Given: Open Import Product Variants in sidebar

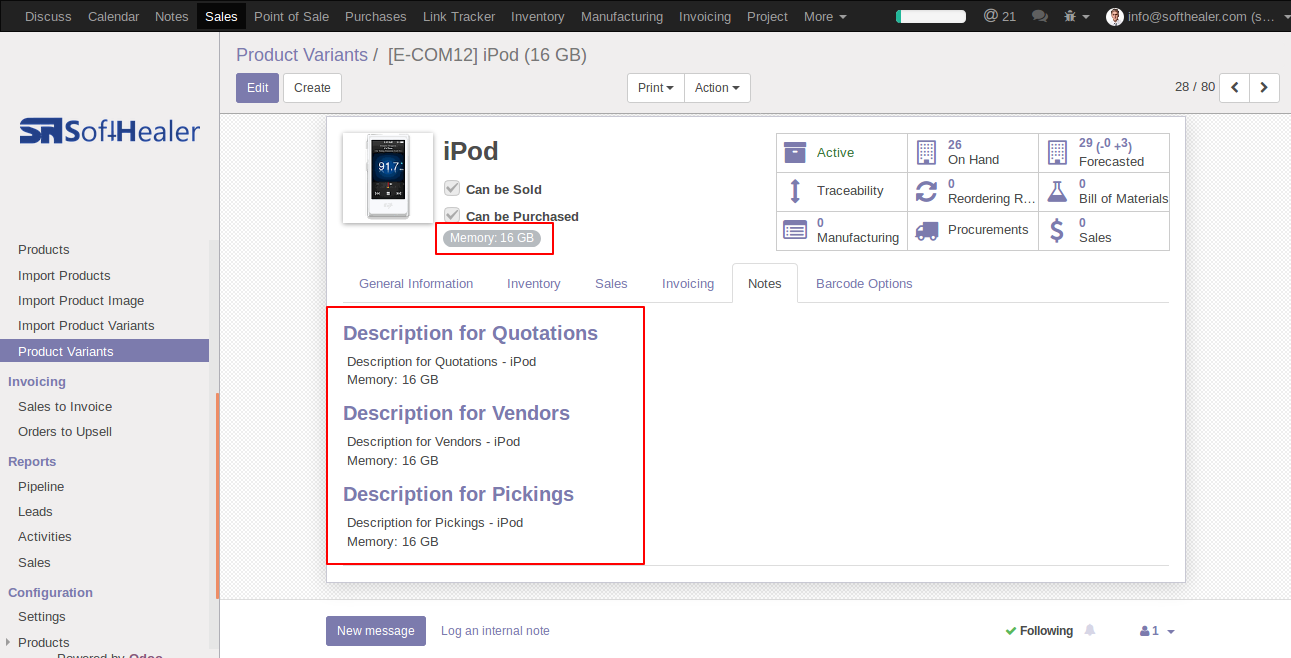Looking at the screenshot, I should pyautogui.click(x=86, y=325).
